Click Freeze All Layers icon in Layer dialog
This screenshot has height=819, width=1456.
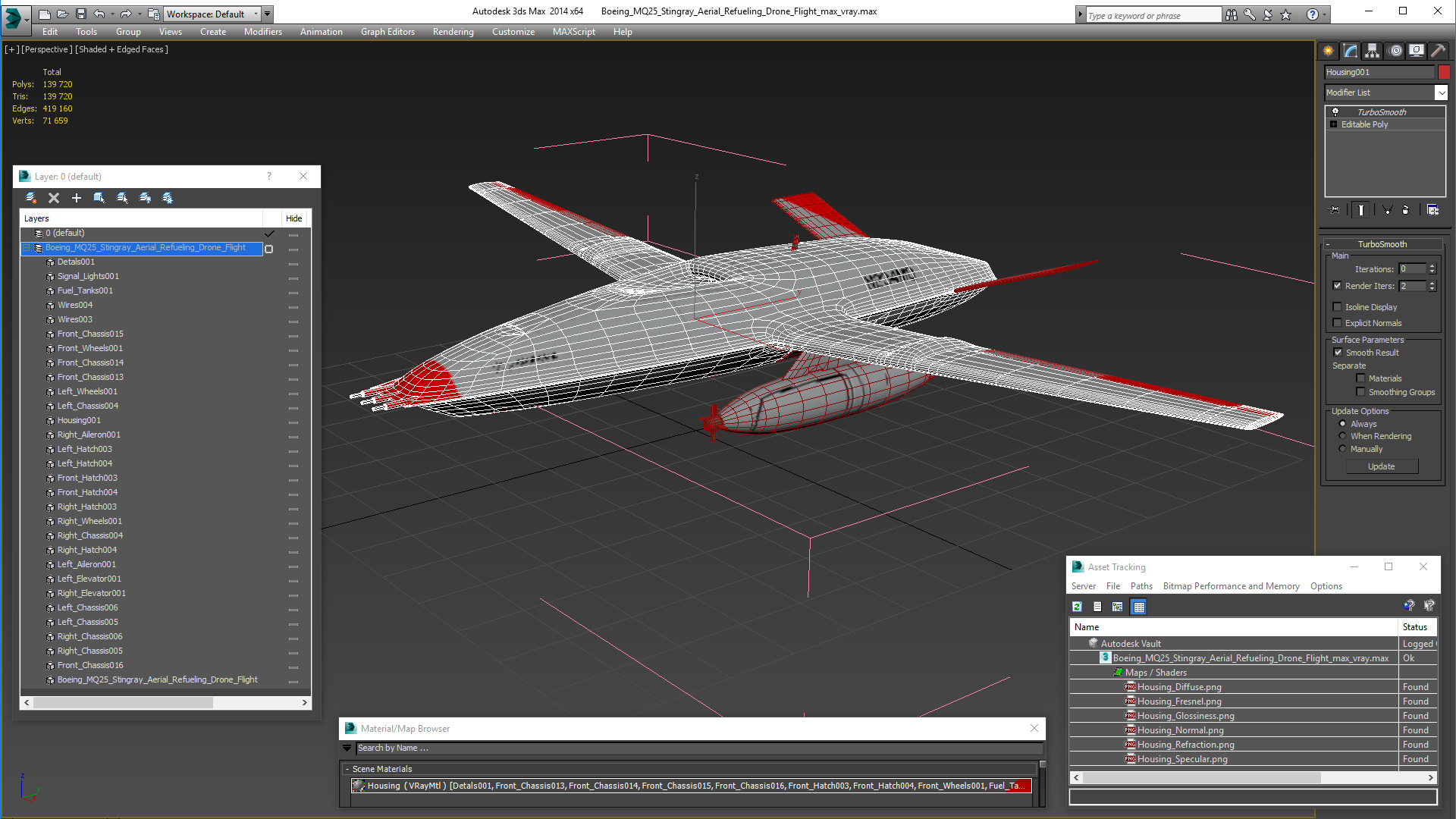click(168, 198)
